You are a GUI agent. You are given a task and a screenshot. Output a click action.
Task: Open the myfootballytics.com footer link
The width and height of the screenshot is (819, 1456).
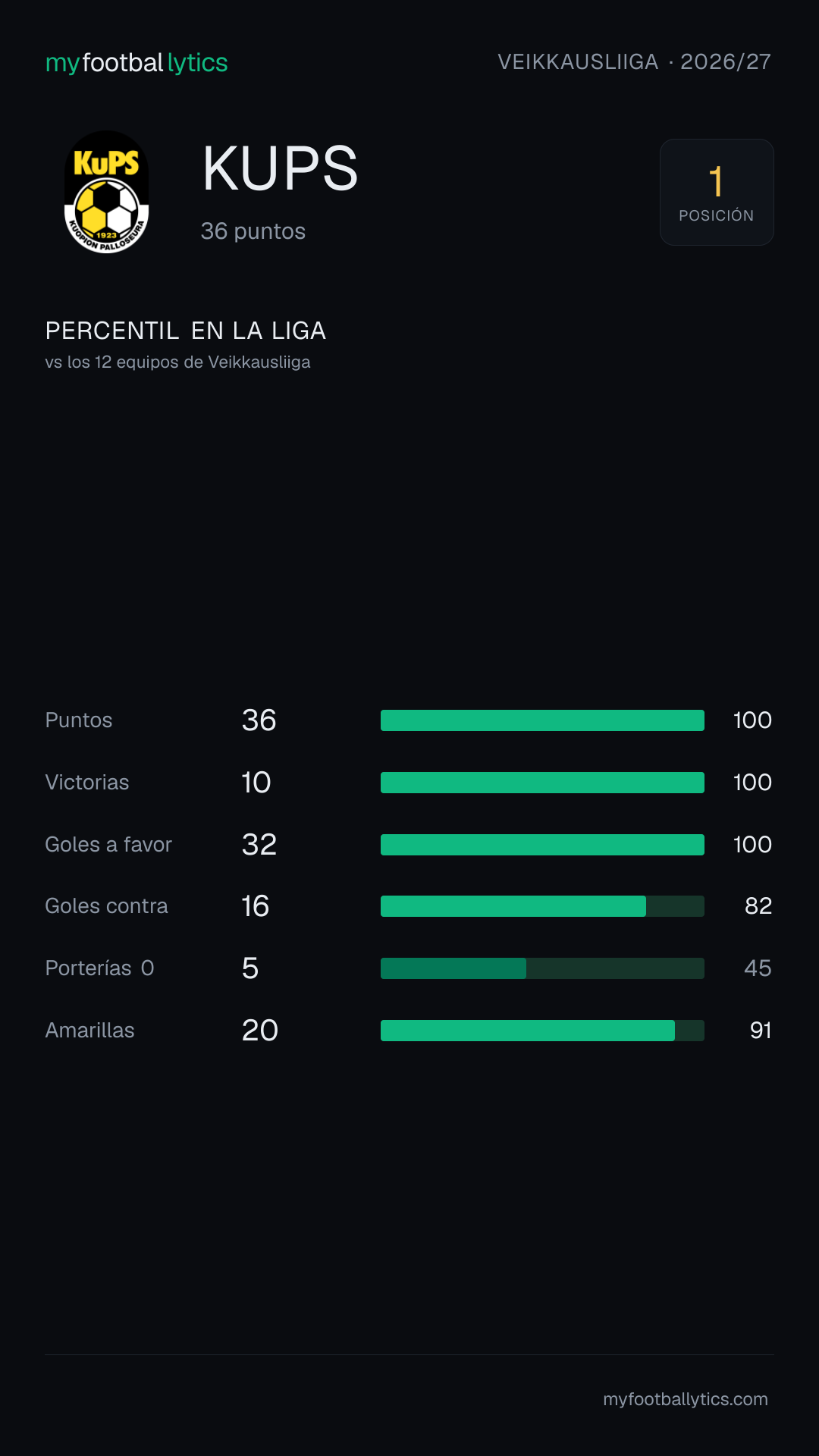[x=686, y=1399]
